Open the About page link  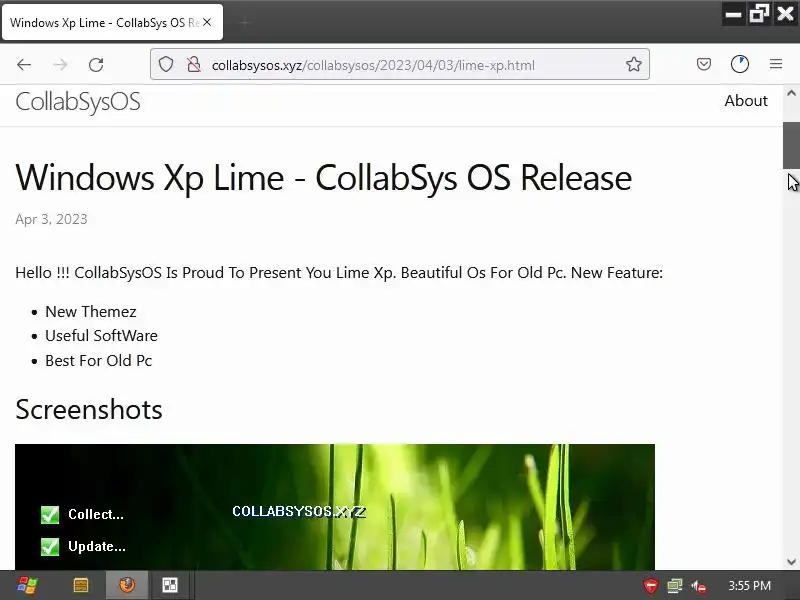coord(746,101)
